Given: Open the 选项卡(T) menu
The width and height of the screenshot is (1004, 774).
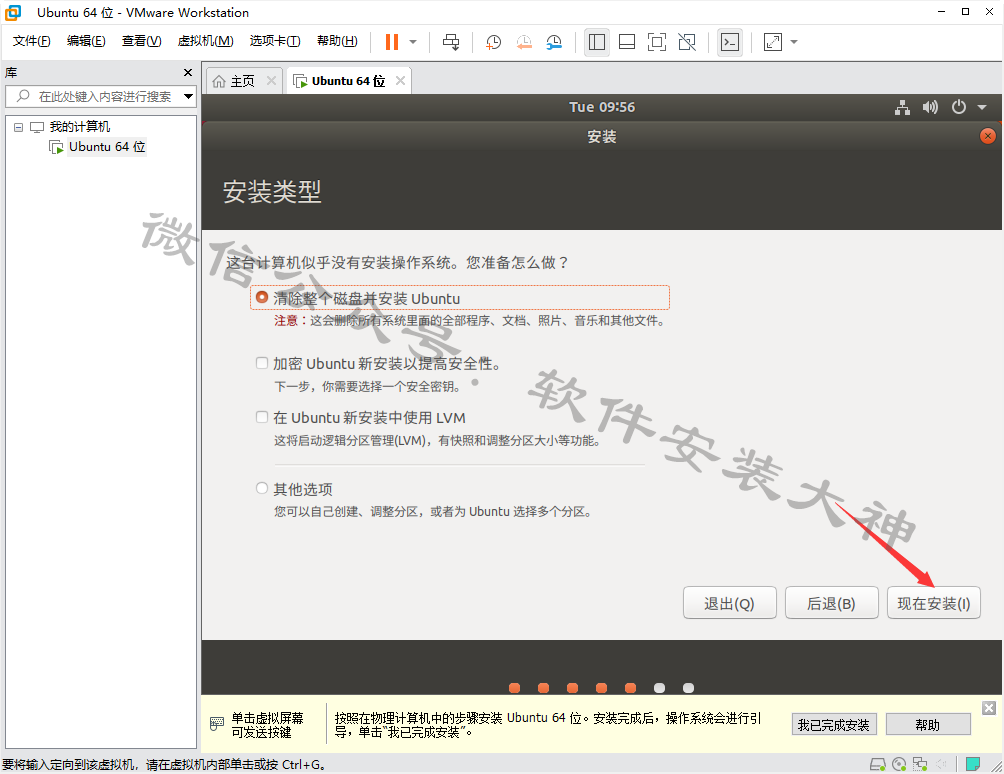Looking at the screenshot, I should click(275, 41).
